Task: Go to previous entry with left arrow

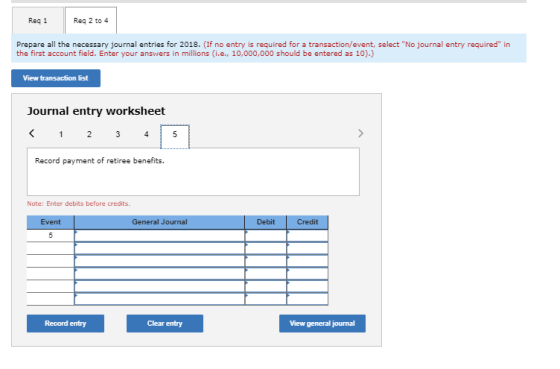Action: (32, 134)
